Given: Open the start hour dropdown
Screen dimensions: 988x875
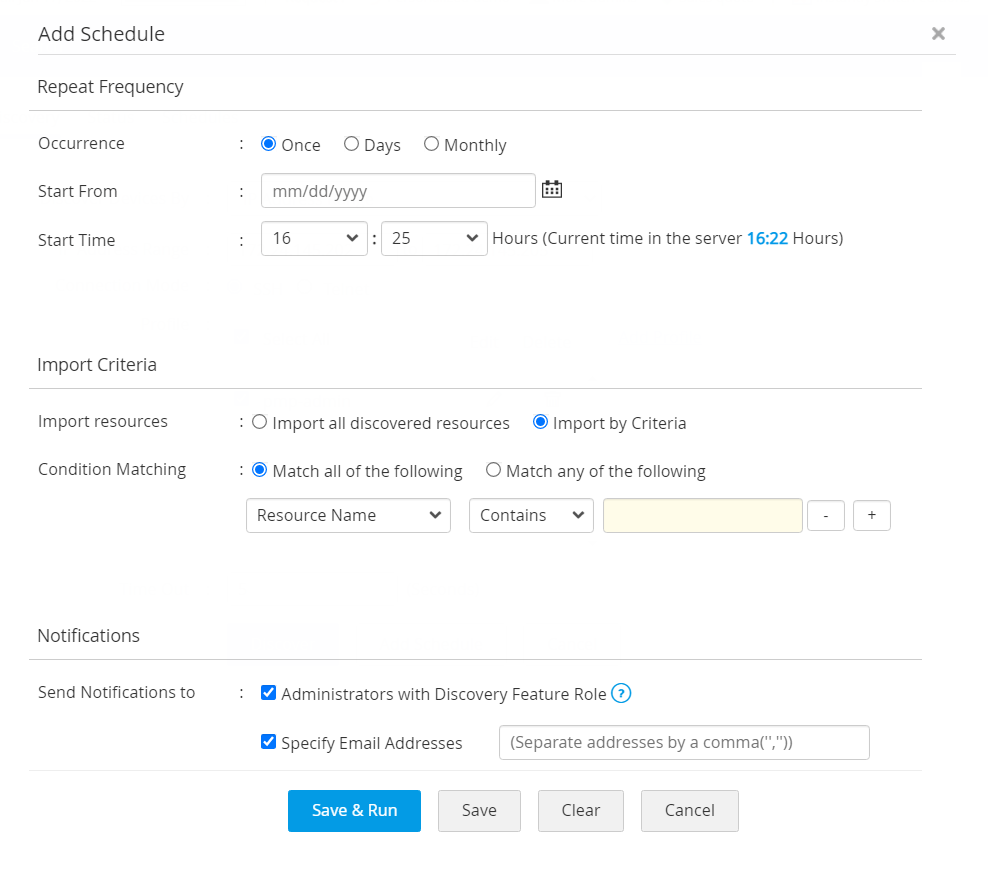Looking at the screenshot, I should click(314, 239).
